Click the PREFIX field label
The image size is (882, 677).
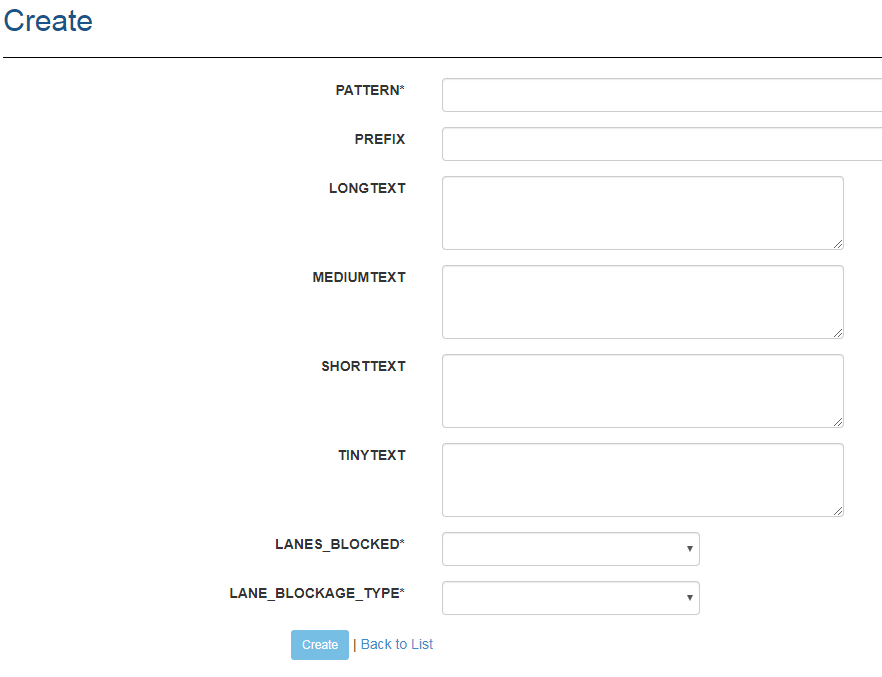pos(380,139)
